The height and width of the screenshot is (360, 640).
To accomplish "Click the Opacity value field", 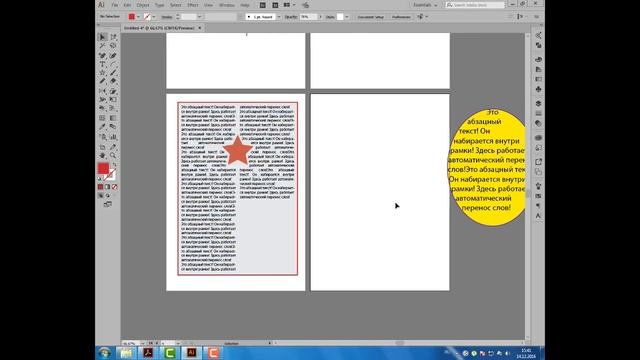I will pos(308,17).
